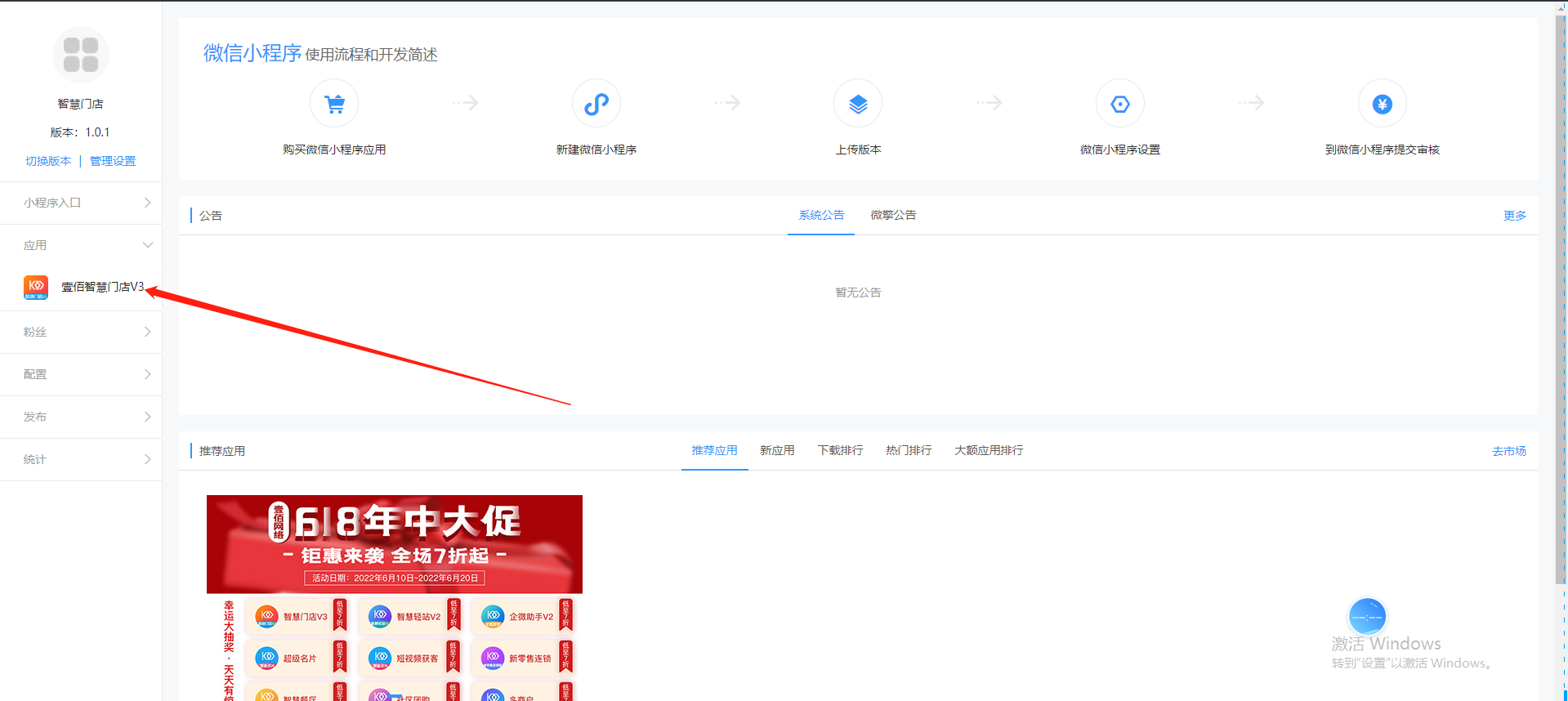Click the 管理设置 link
1568x701 pixels.
(113, 161)
